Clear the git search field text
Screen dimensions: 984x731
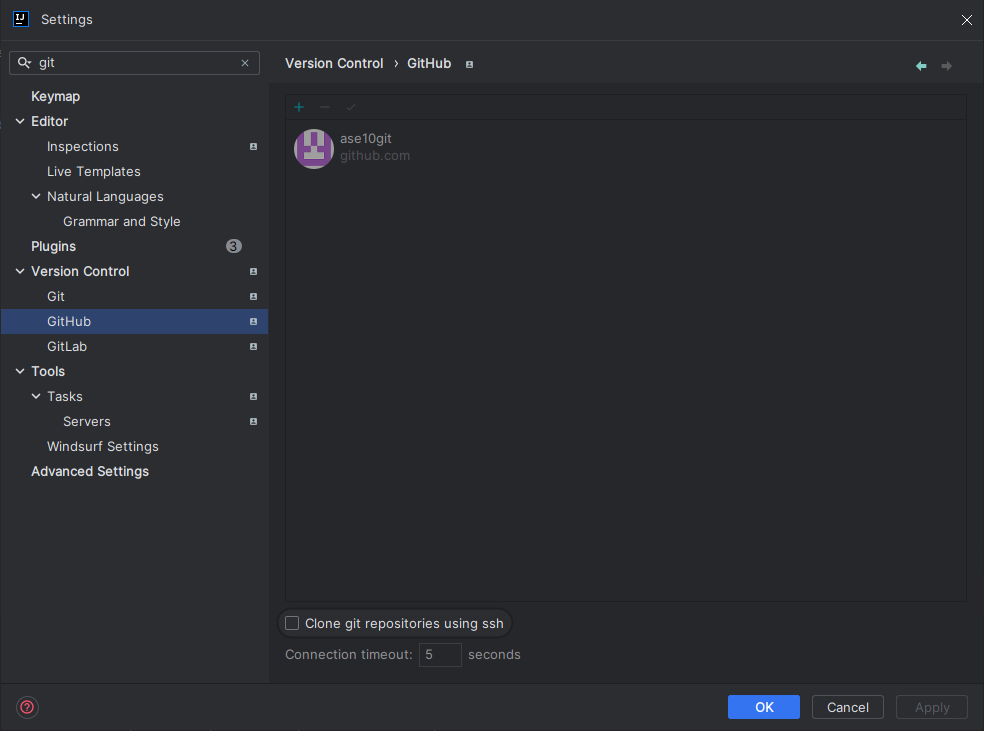(x=245, y=63)
